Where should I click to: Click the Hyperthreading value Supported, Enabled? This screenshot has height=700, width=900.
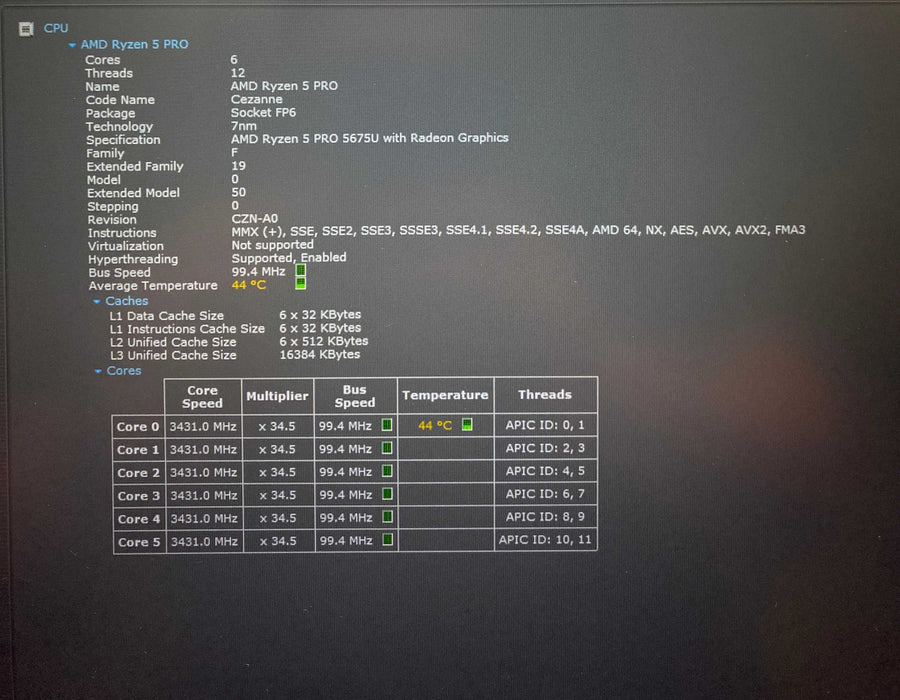pos(289,258)
